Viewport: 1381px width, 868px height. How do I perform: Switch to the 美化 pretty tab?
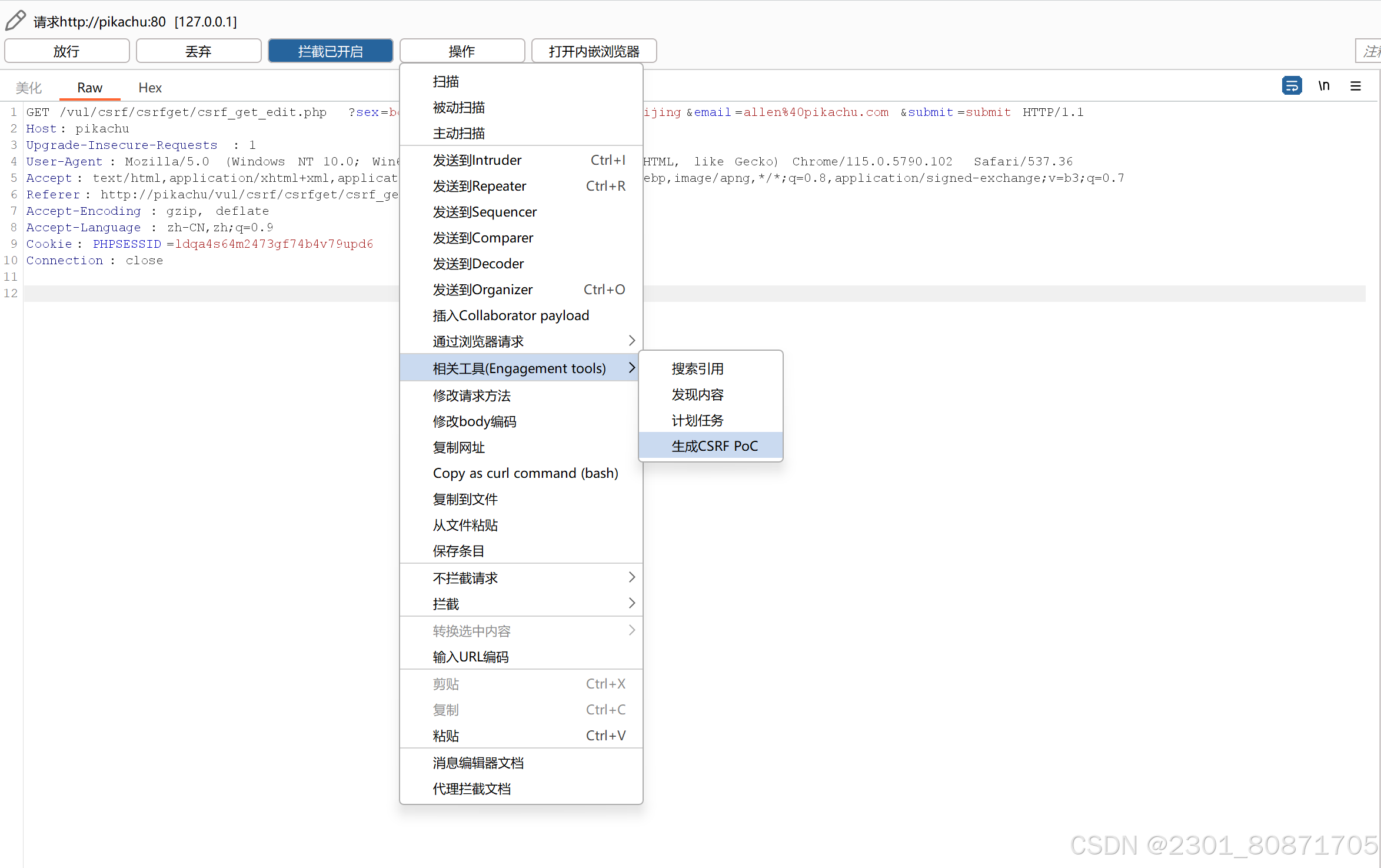(29, 88)
